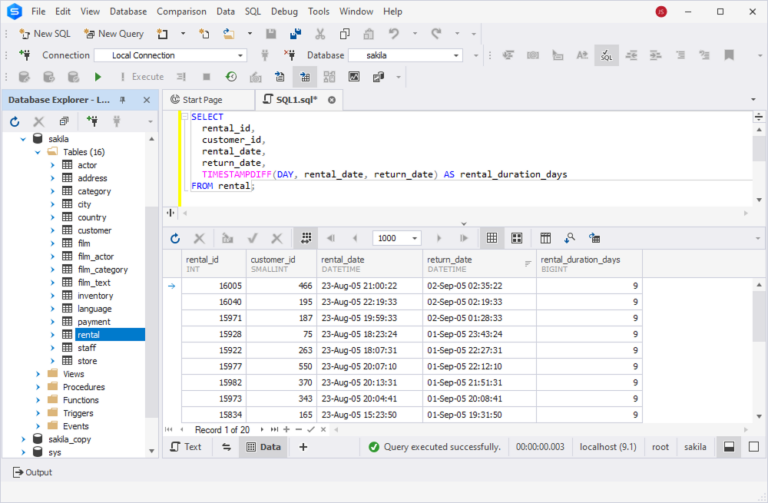Click the green Execute arrow in the toolbar

(98, 77)
